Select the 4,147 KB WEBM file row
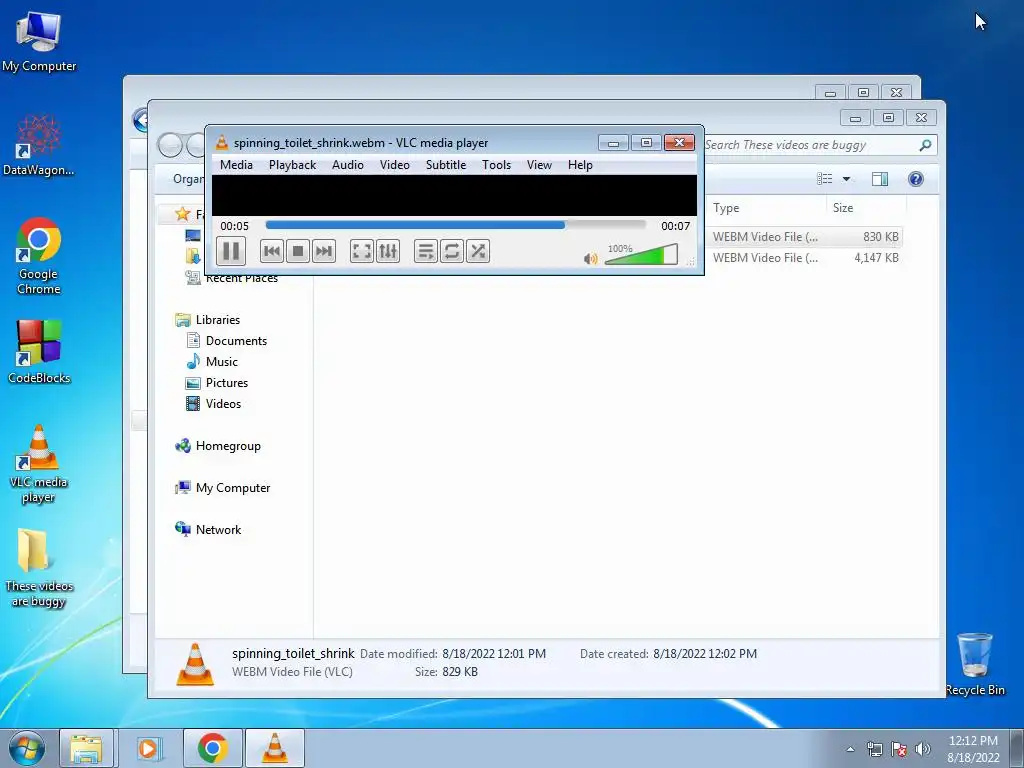The width and height of the screenshot is (1024, 768). click(804, 258)
